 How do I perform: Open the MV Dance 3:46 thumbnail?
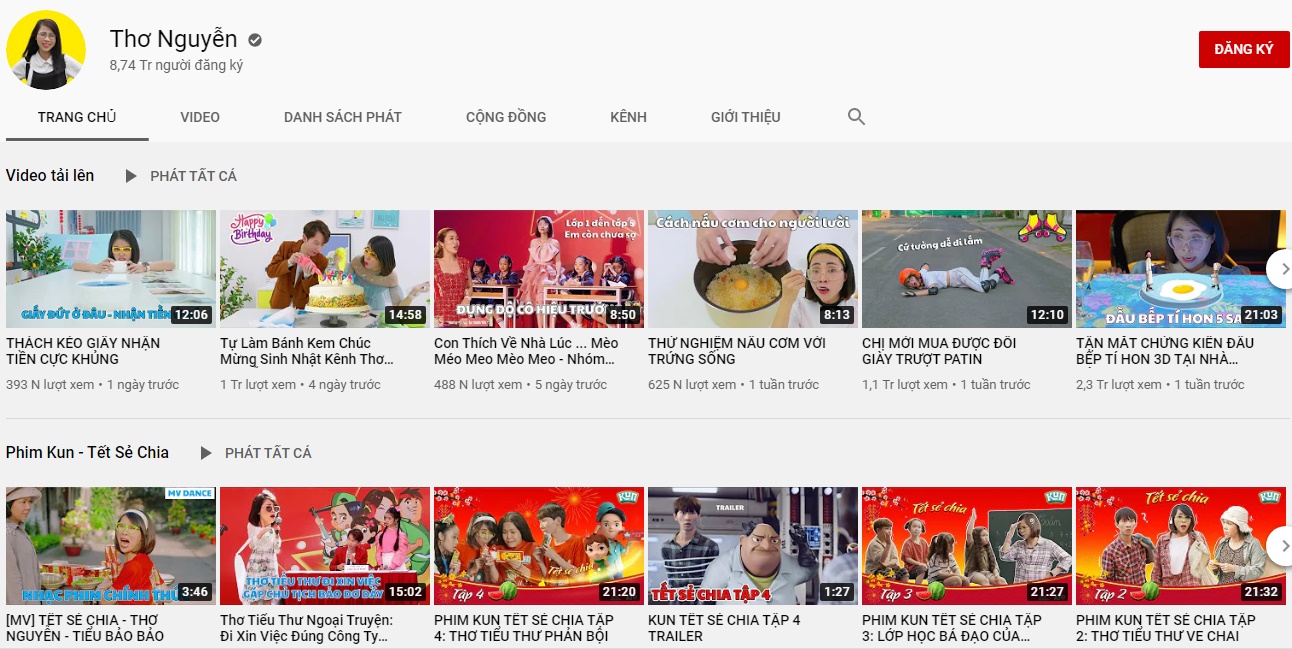(x=111, y=546)
